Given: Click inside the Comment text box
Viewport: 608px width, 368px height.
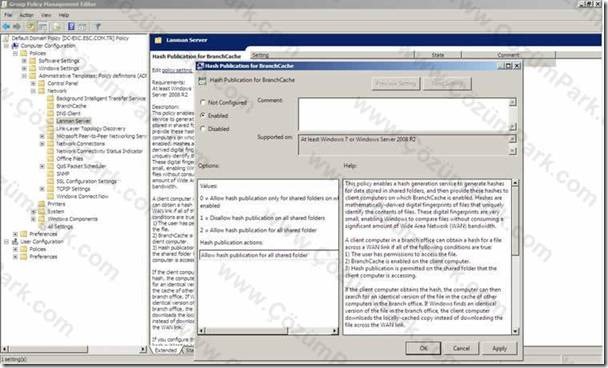Looking at the screenshot, I should (404, 114).
